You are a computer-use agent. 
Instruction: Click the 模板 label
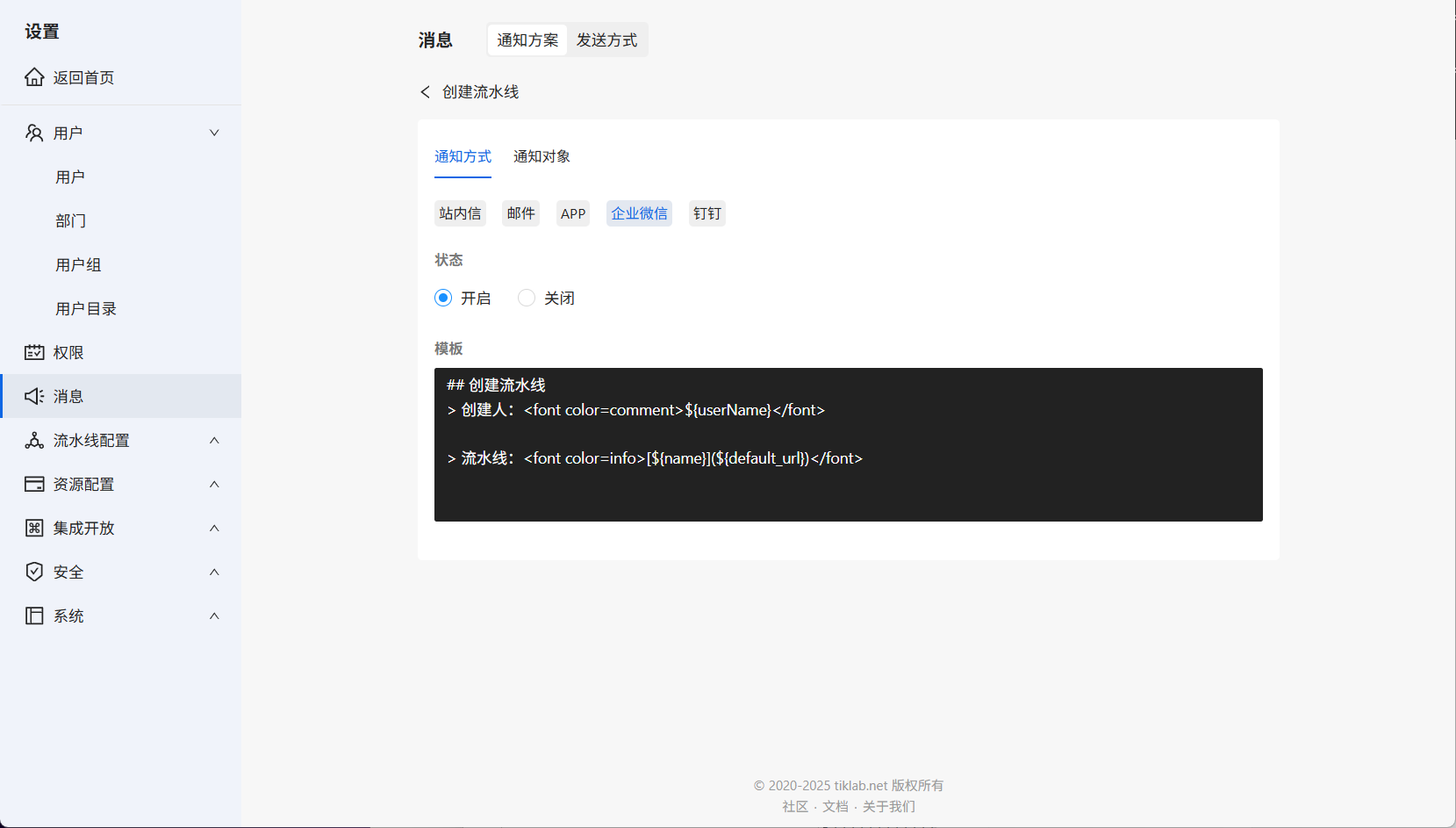pos(448,349)
